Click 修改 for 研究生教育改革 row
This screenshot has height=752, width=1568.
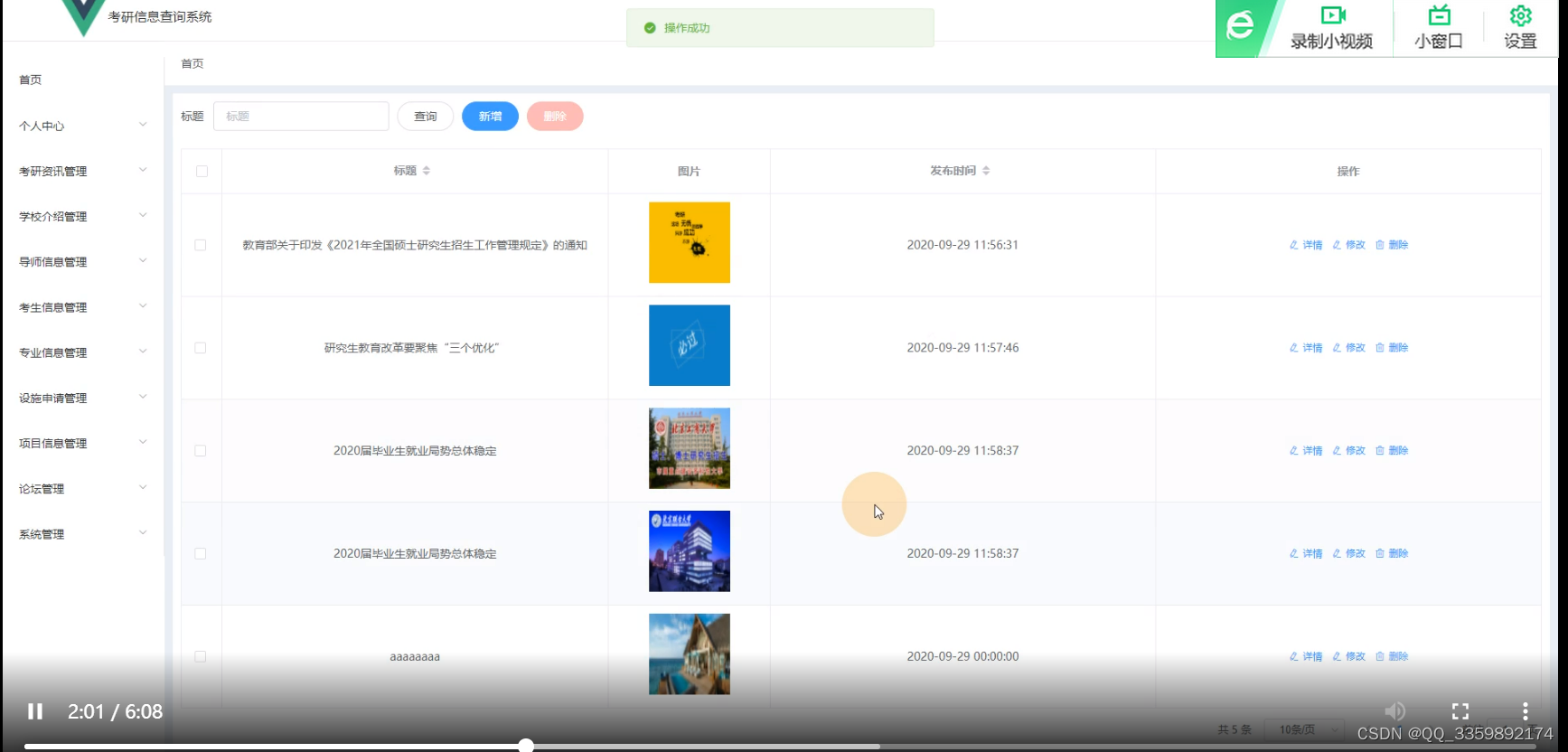coord(1348,348)
